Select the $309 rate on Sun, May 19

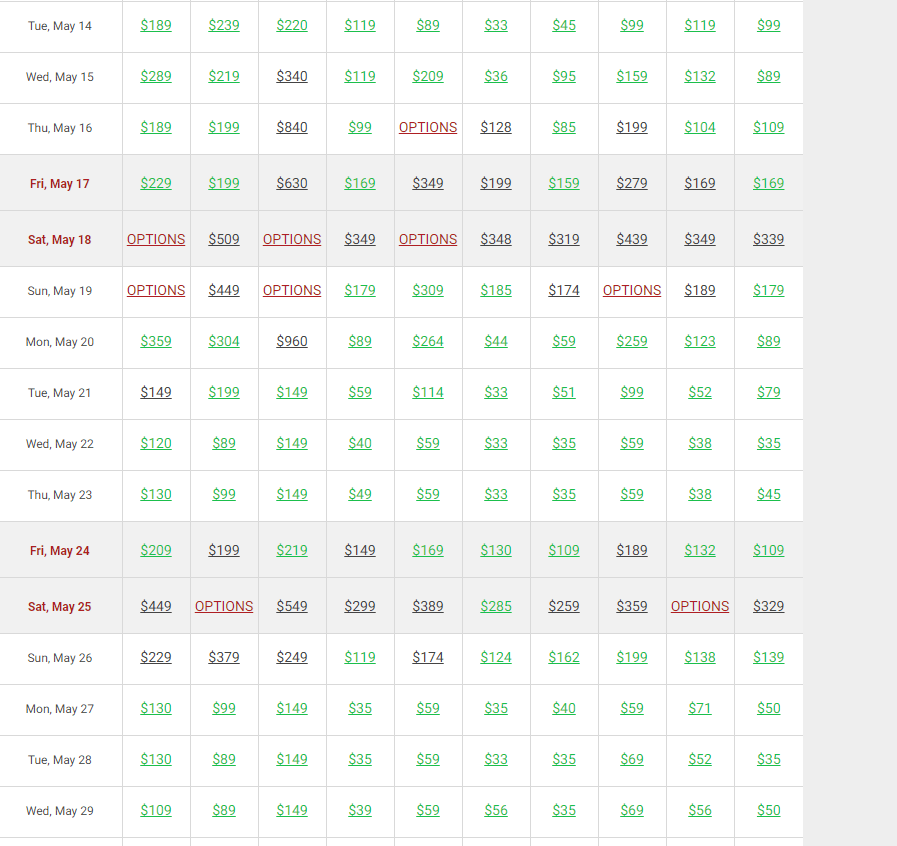click(428, 290)
